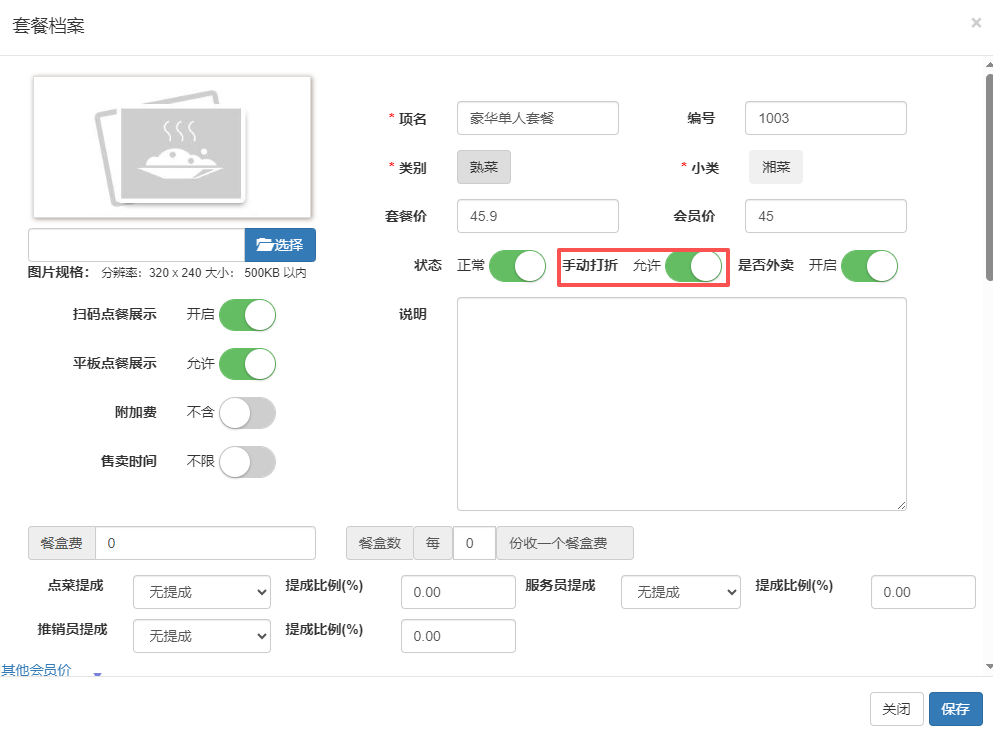This screenshot has height=738, width=993.
Task: Toggle the 状态 正常 switch
Action: click(x=516, y=266)
